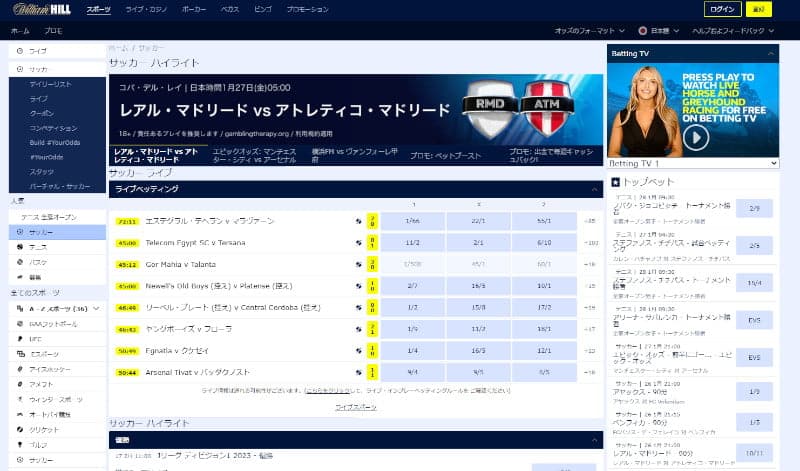Select the tennis ball icon for テニス

point(20,247)
